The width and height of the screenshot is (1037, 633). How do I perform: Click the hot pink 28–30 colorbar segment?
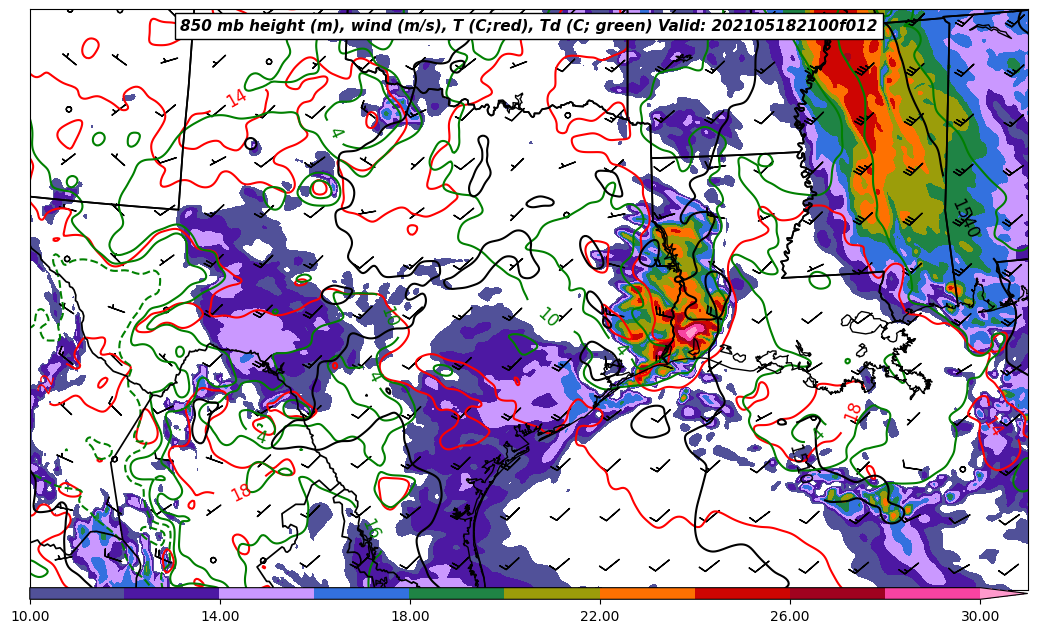coord(932,593)
